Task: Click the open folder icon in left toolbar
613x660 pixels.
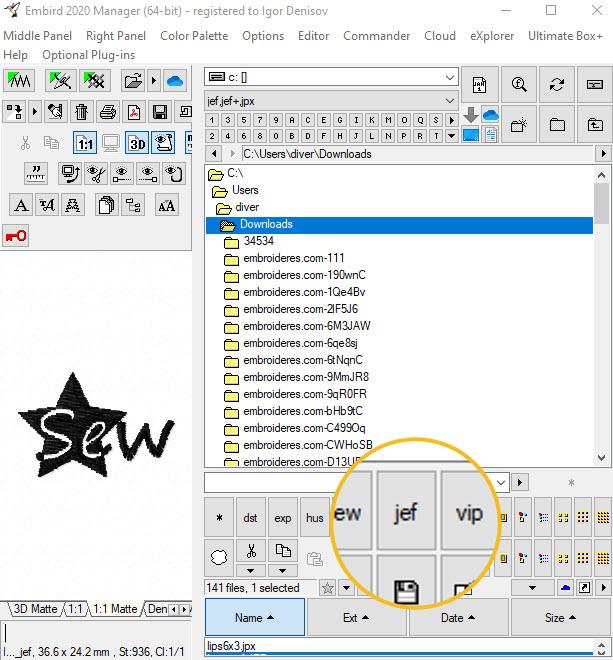Action: tap(133, 80)
